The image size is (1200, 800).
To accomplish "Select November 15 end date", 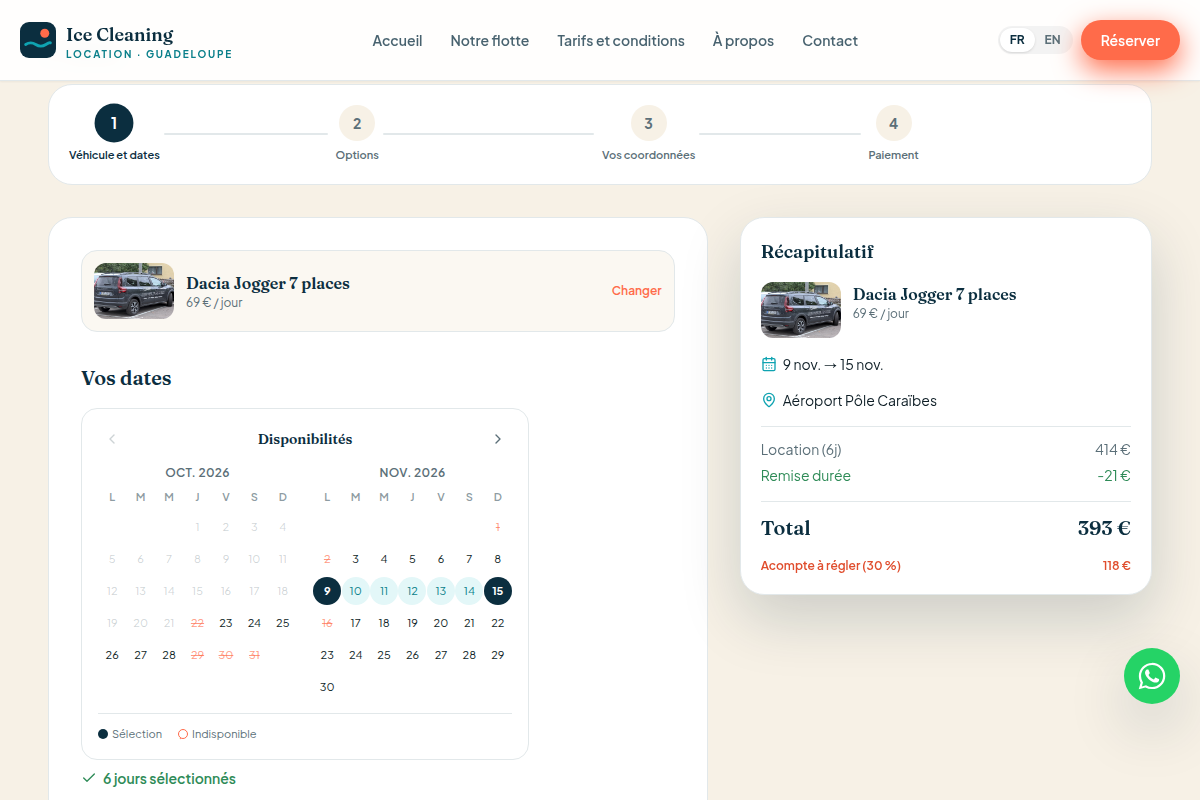I will point(498,591).
